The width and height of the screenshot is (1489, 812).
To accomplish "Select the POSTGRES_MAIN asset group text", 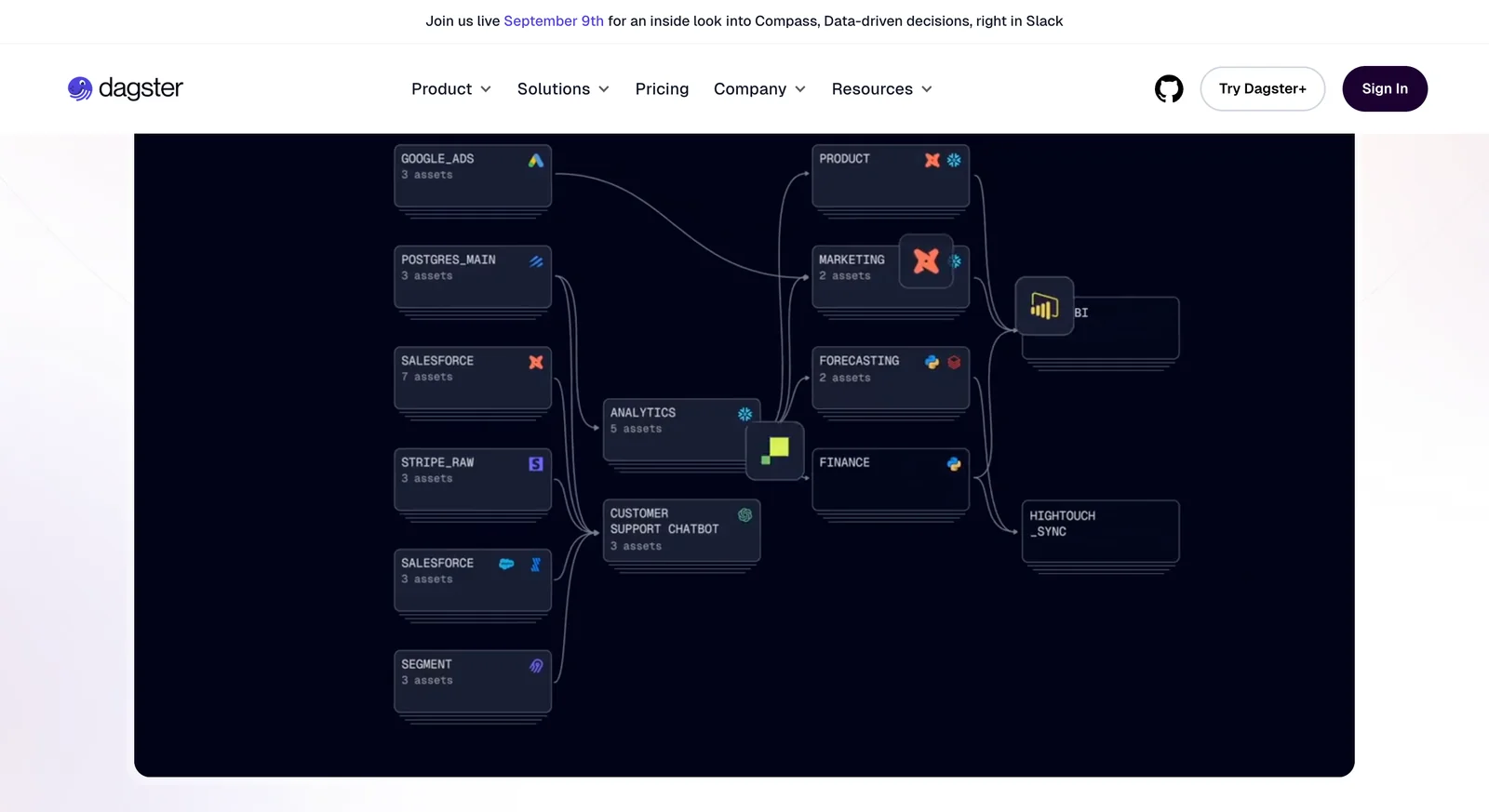I will pyautogui.click(x=448, y=260).
